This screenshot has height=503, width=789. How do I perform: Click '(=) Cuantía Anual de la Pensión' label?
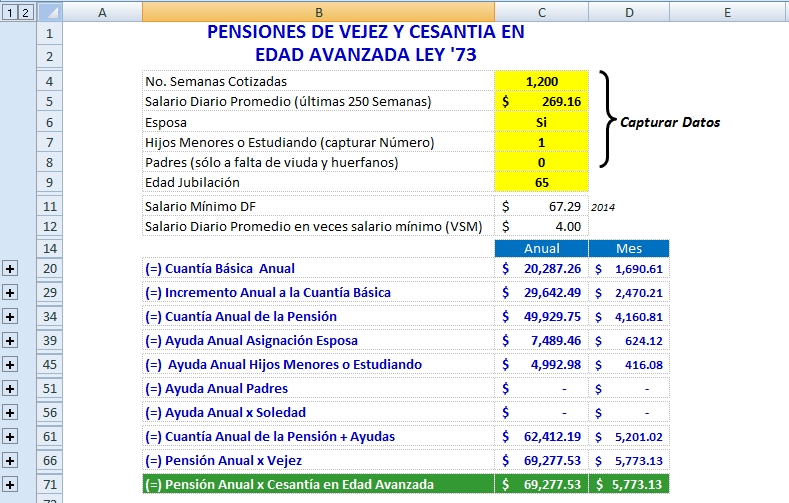(x=241, y=317)
